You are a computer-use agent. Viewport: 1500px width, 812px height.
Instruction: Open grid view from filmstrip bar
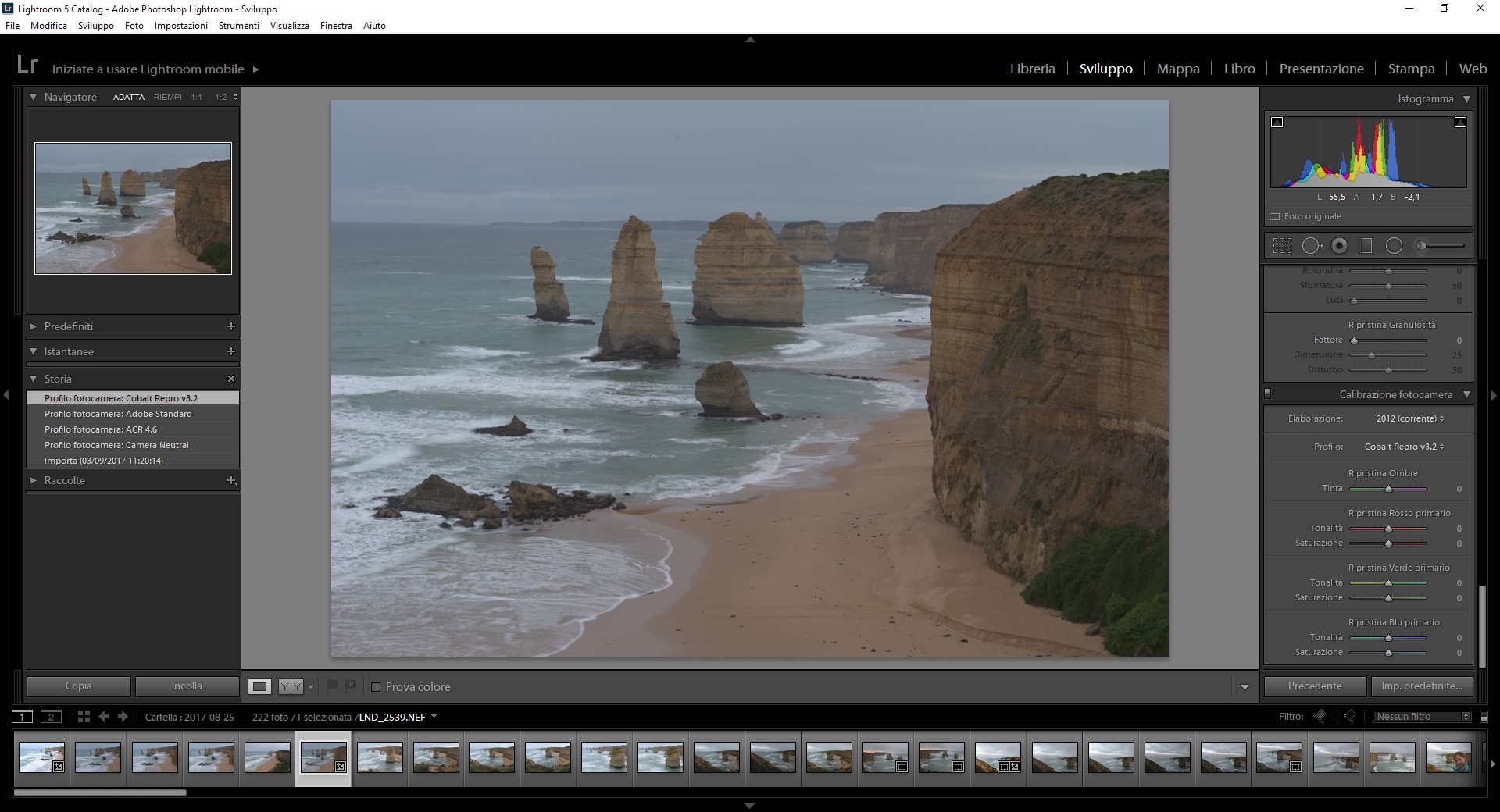pyautogui.click(x=84, y=717)
